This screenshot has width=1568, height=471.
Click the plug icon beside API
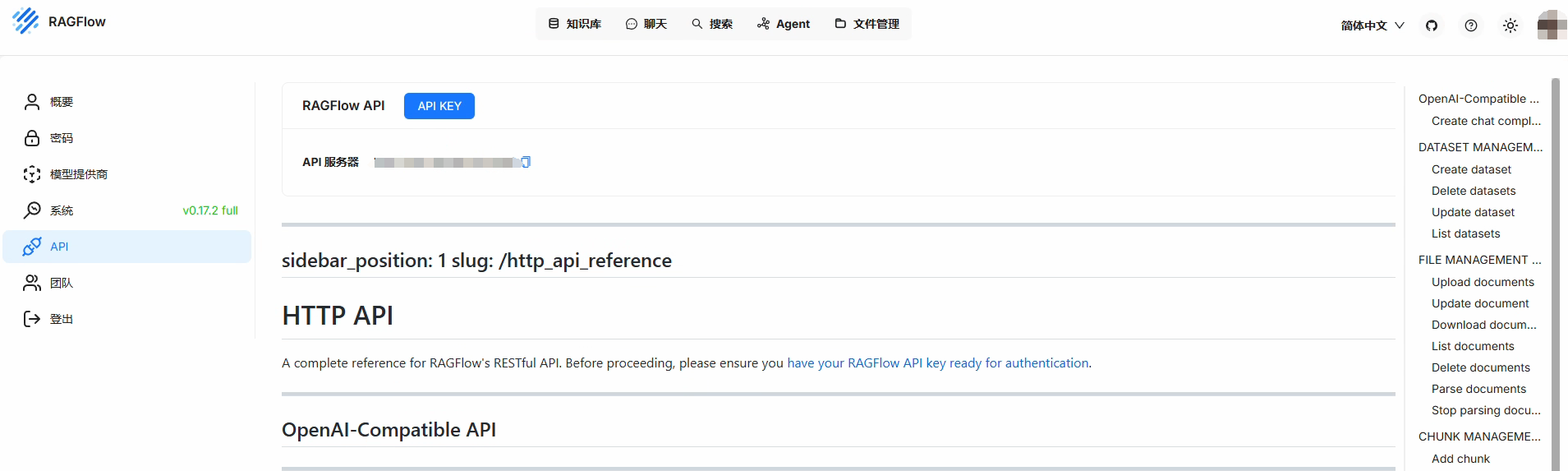coord(32,247)
